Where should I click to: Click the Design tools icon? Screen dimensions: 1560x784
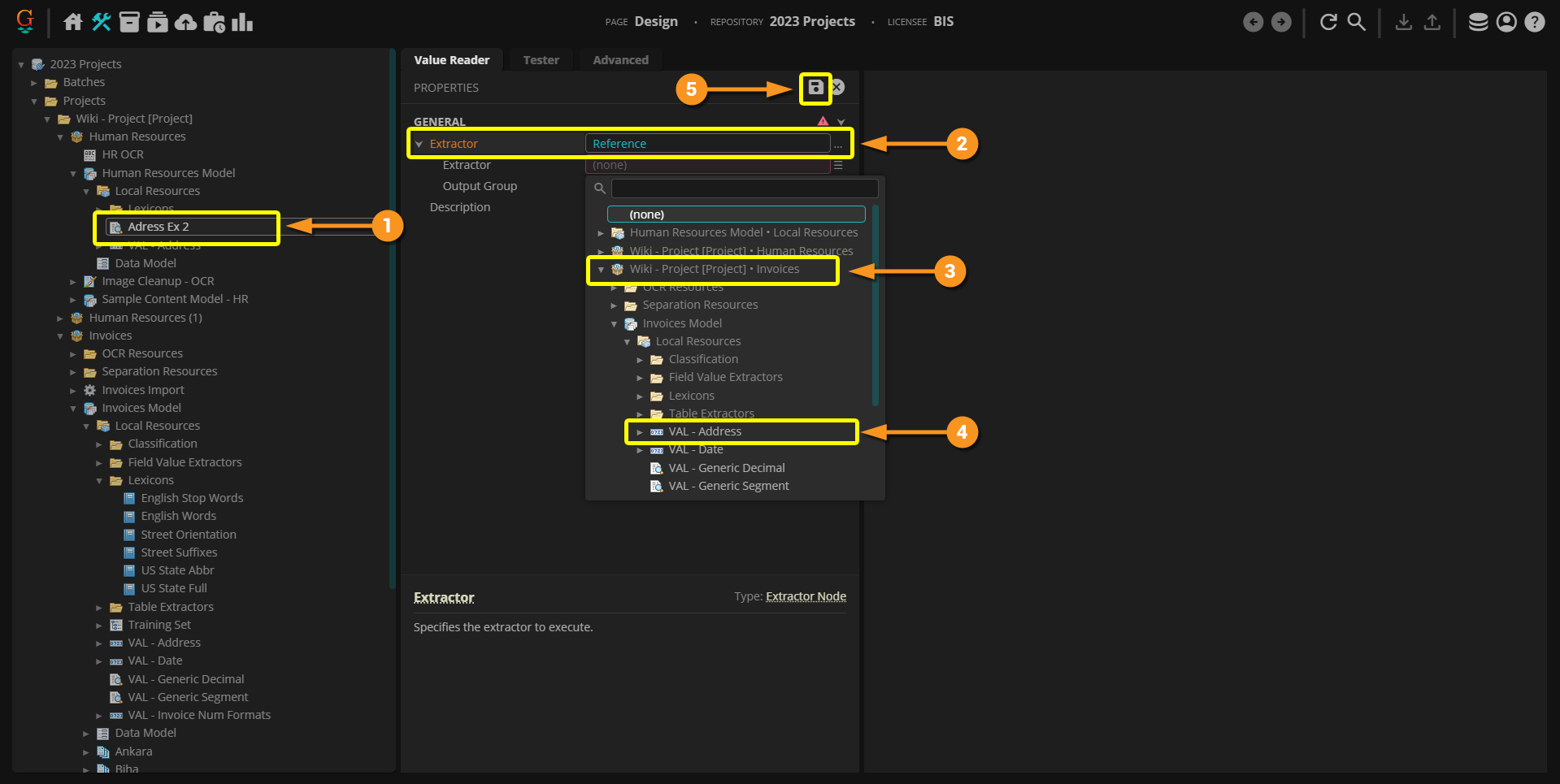tap(102, 22)
